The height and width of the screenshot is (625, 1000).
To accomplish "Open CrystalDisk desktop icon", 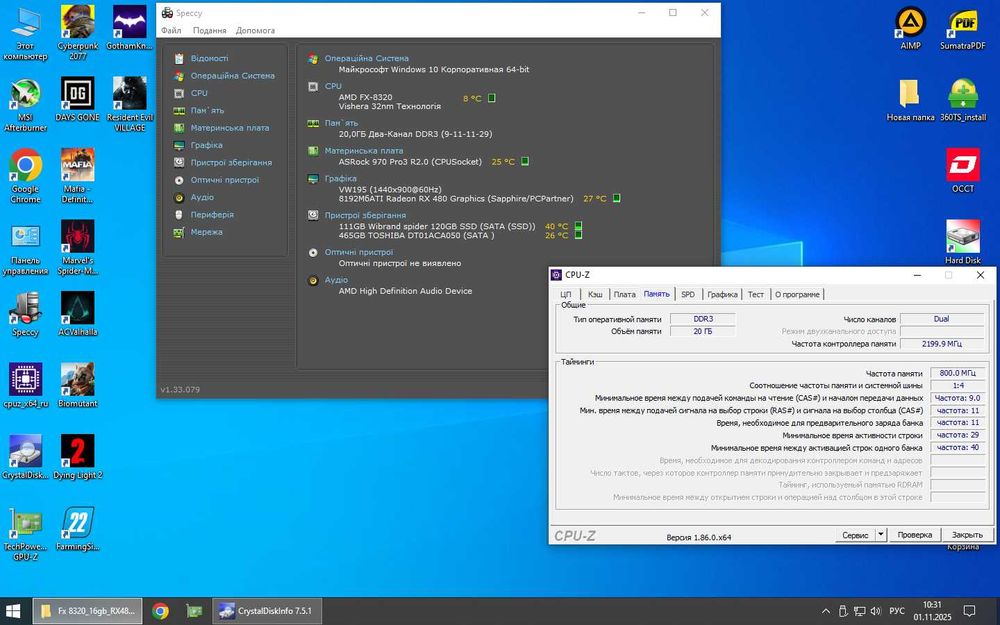I will (26, 457).
